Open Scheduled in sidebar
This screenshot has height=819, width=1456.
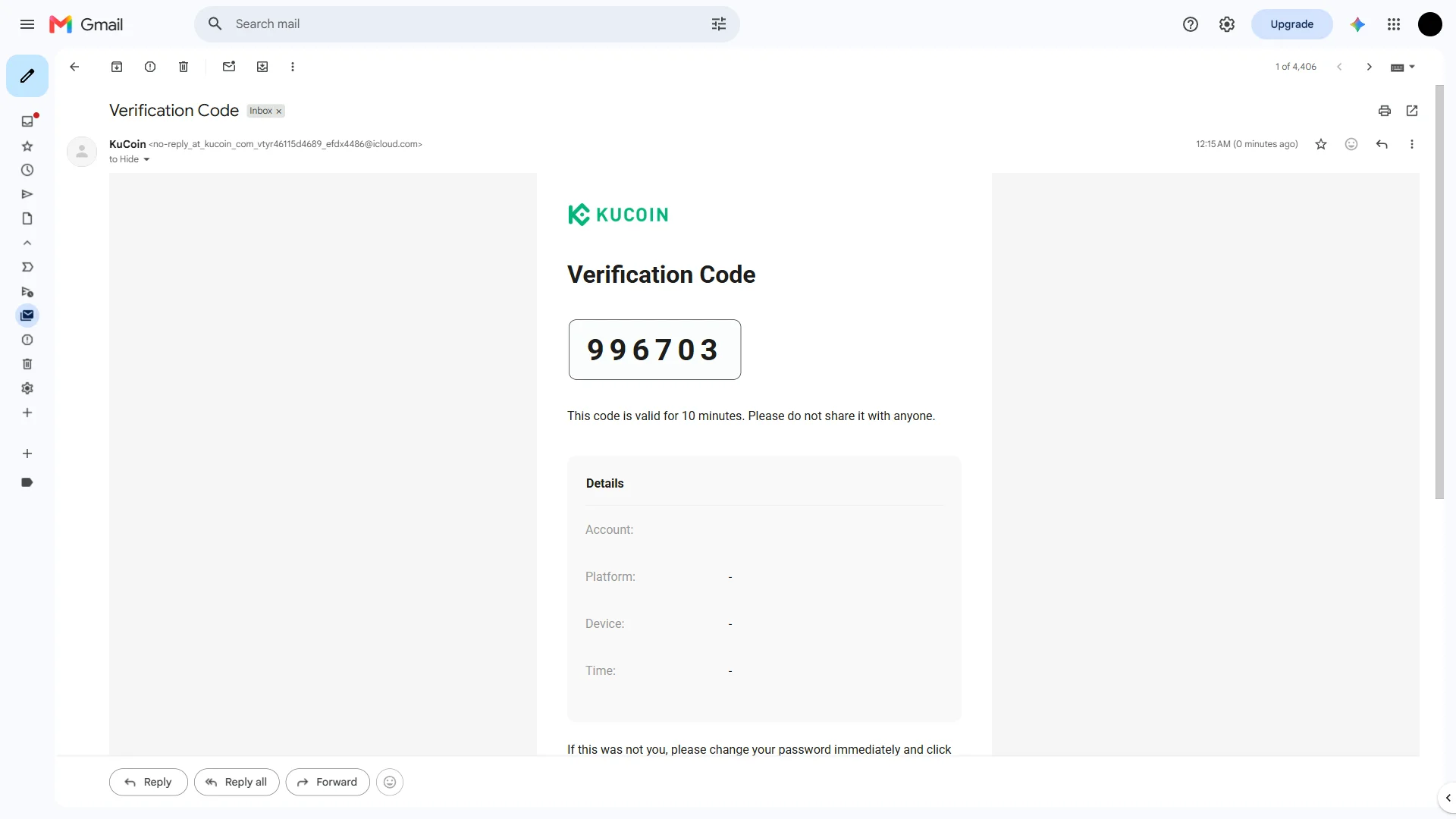pyautogui.click(x=27, y=291)
